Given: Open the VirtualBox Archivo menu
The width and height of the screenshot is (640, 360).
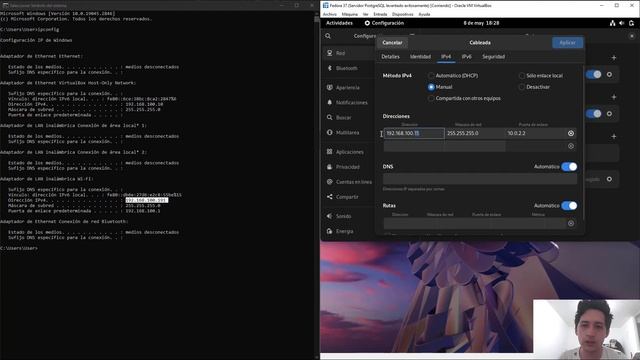Looking at the screenshot, I should point(330,14).
